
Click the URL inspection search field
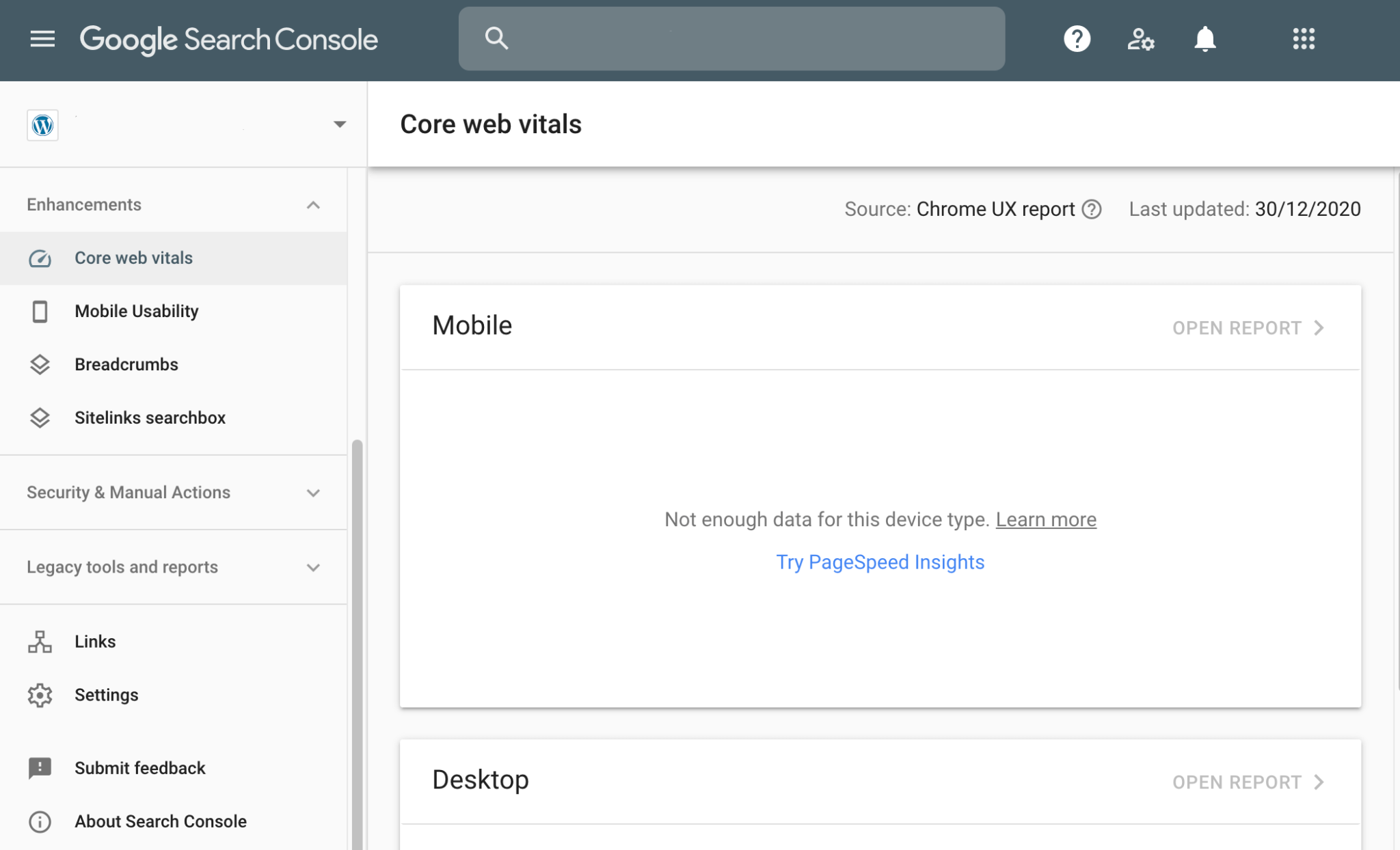click(x=731, y=39)
